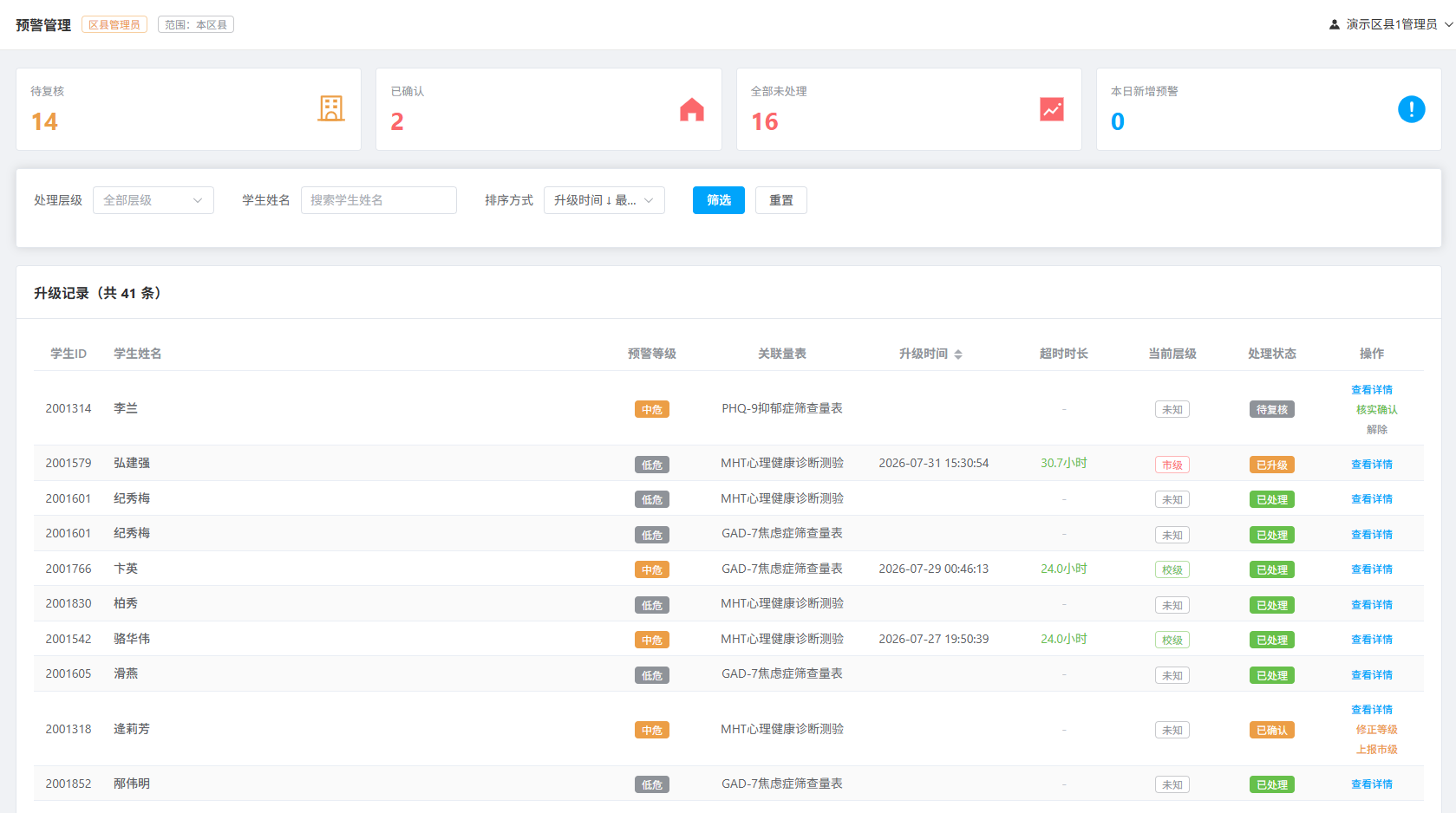Click the chart icon in 全部未处理 card
The width and height of the screenshot is (1456, 813).
(x=1052, y=109)
